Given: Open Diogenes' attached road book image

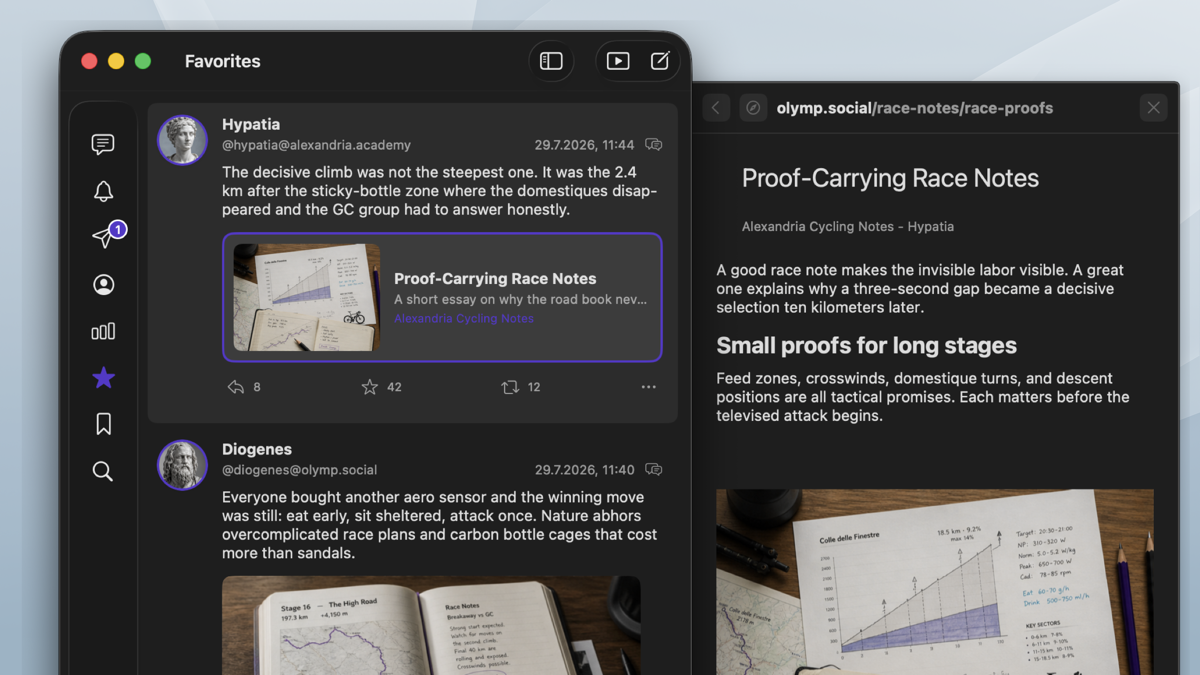Looking at the screenshot, I should click(431, 625).
